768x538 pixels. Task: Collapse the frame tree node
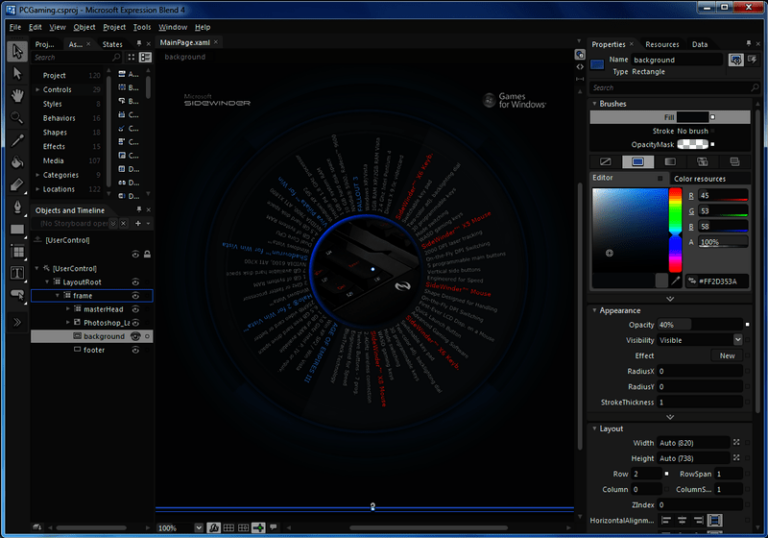(x=57, y=295)
